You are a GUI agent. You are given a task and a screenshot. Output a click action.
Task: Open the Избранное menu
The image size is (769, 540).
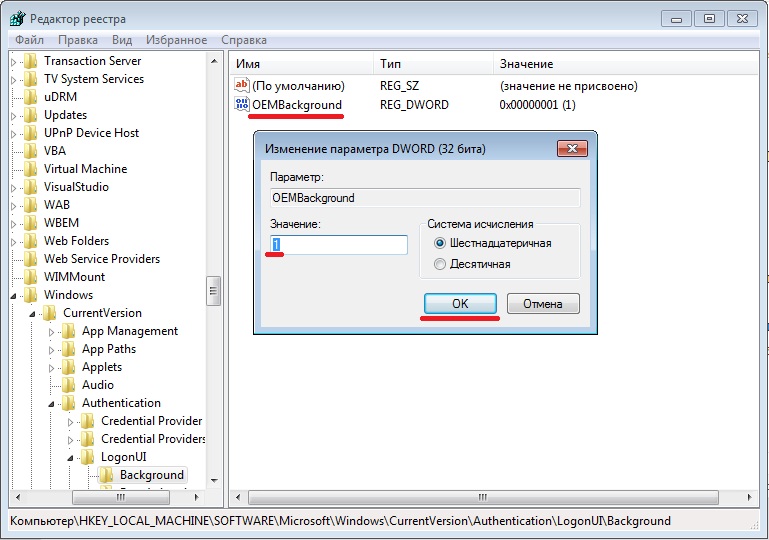coord(177,40)
